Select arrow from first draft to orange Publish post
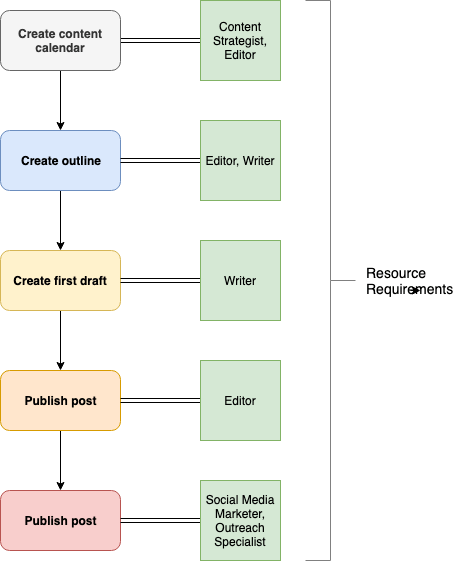 [x=60, y=341]
